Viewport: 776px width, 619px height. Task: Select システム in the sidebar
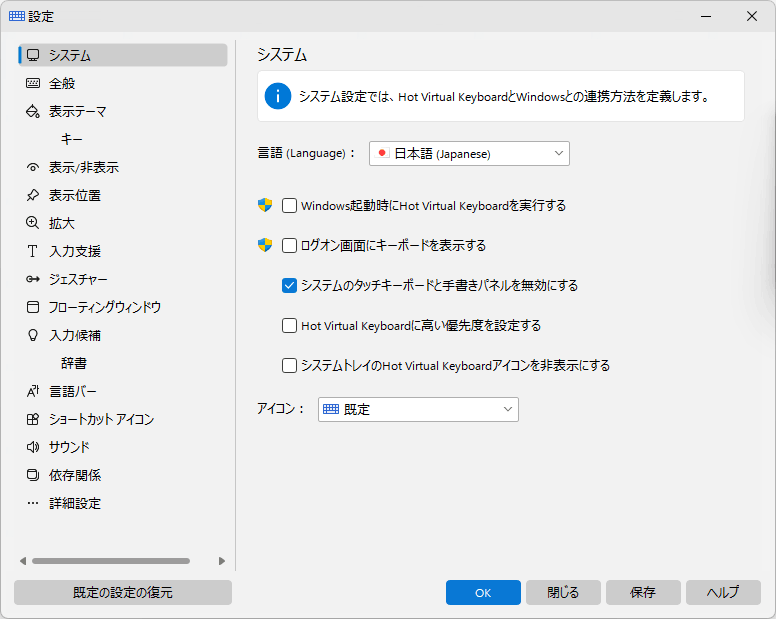pos(123,55)
